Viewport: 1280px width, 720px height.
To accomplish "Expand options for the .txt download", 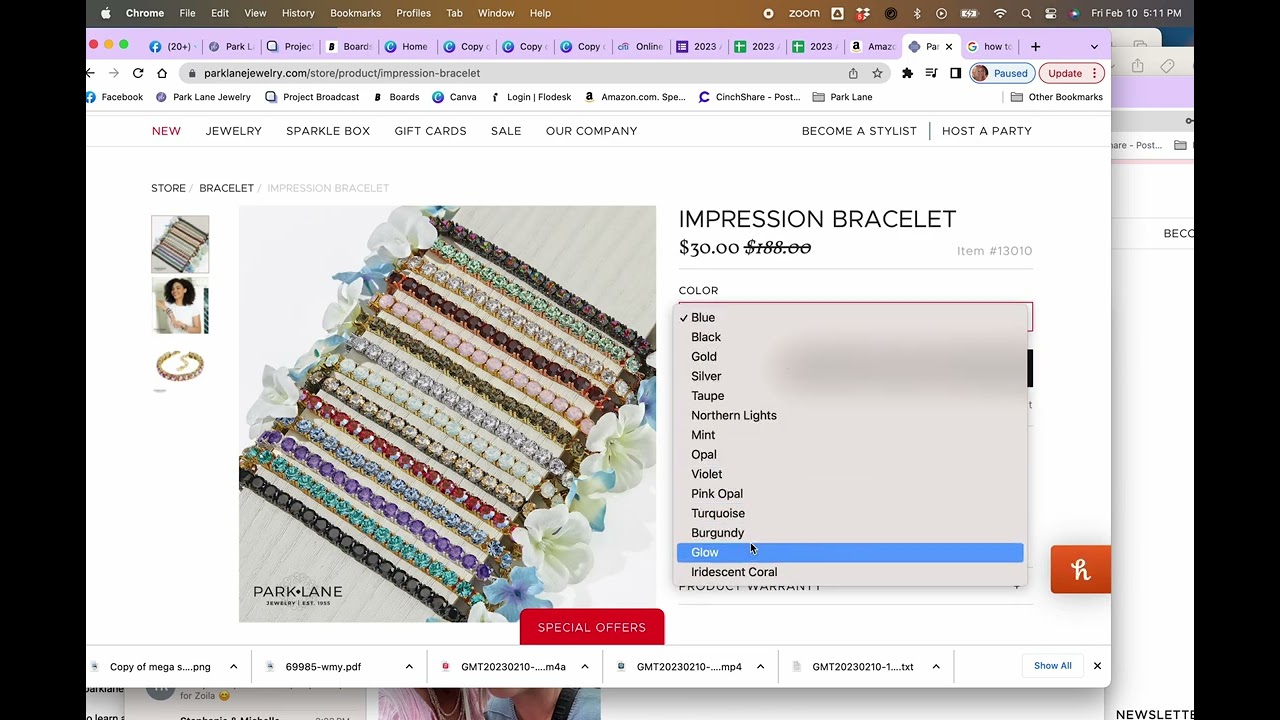I will click(x=936, y=667).
